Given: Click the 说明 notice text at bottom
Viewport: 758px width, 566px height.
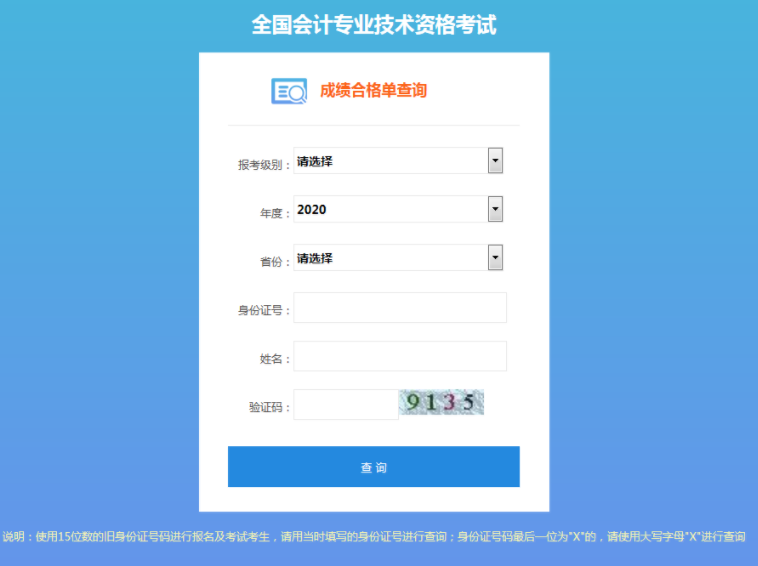Looking at the screenshot, I should [x=374, y=537].
